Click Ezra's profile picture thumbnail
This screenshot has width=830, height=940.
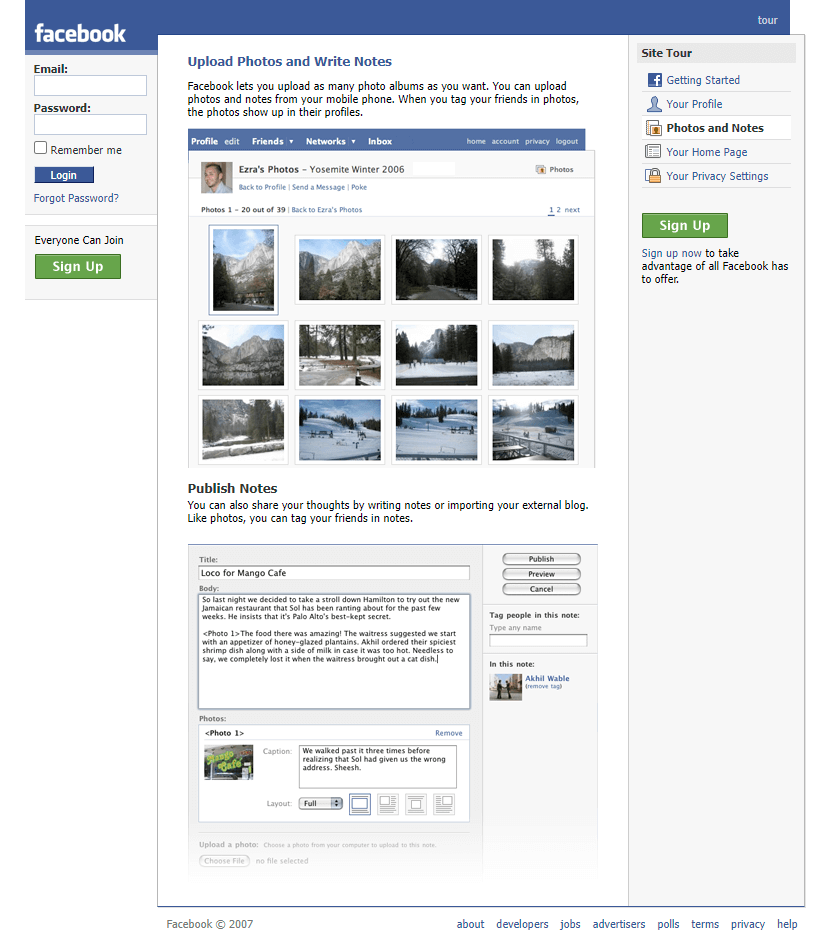216,177
